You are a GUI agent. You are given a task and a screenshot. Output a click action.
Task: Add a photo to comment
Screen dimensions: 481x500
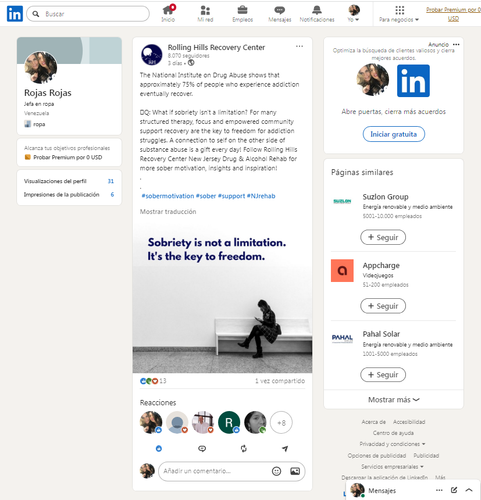(x=295, y=471)
